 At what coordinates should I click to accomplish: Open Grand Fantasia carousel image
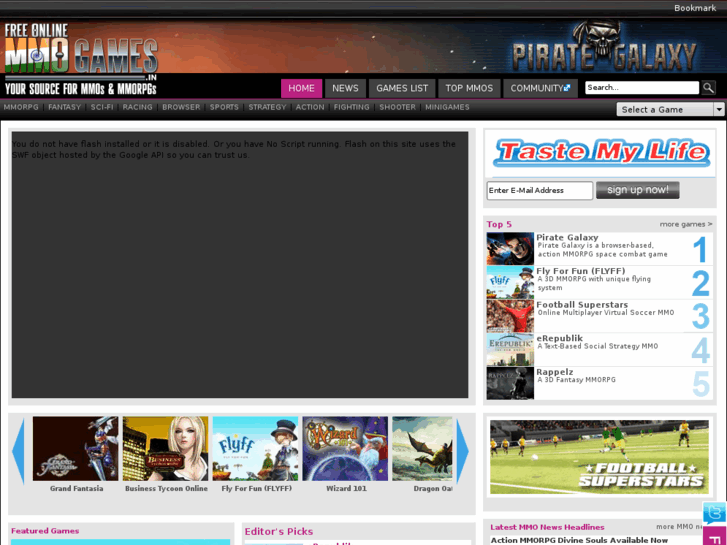point(76,449)
